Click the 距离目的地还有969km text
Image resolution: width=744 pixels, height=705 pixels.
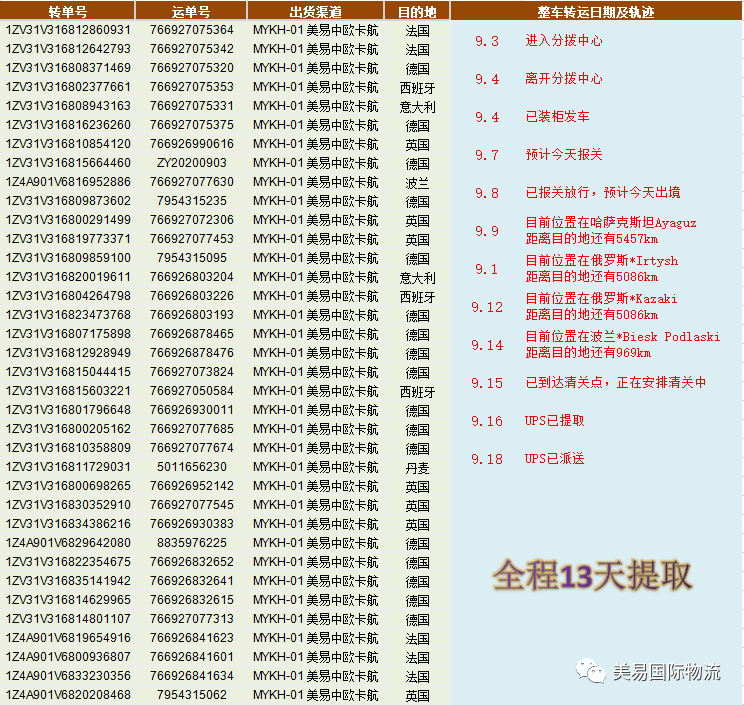(588, 352)
